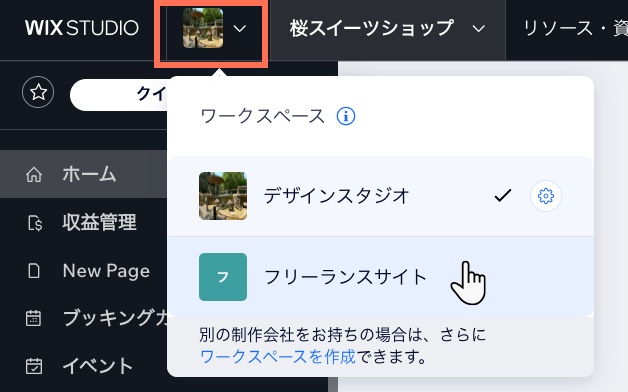This screenshot has width=628, height=392.
Task: Click the ブッキング calendar icon
Action: pos(33,318)
